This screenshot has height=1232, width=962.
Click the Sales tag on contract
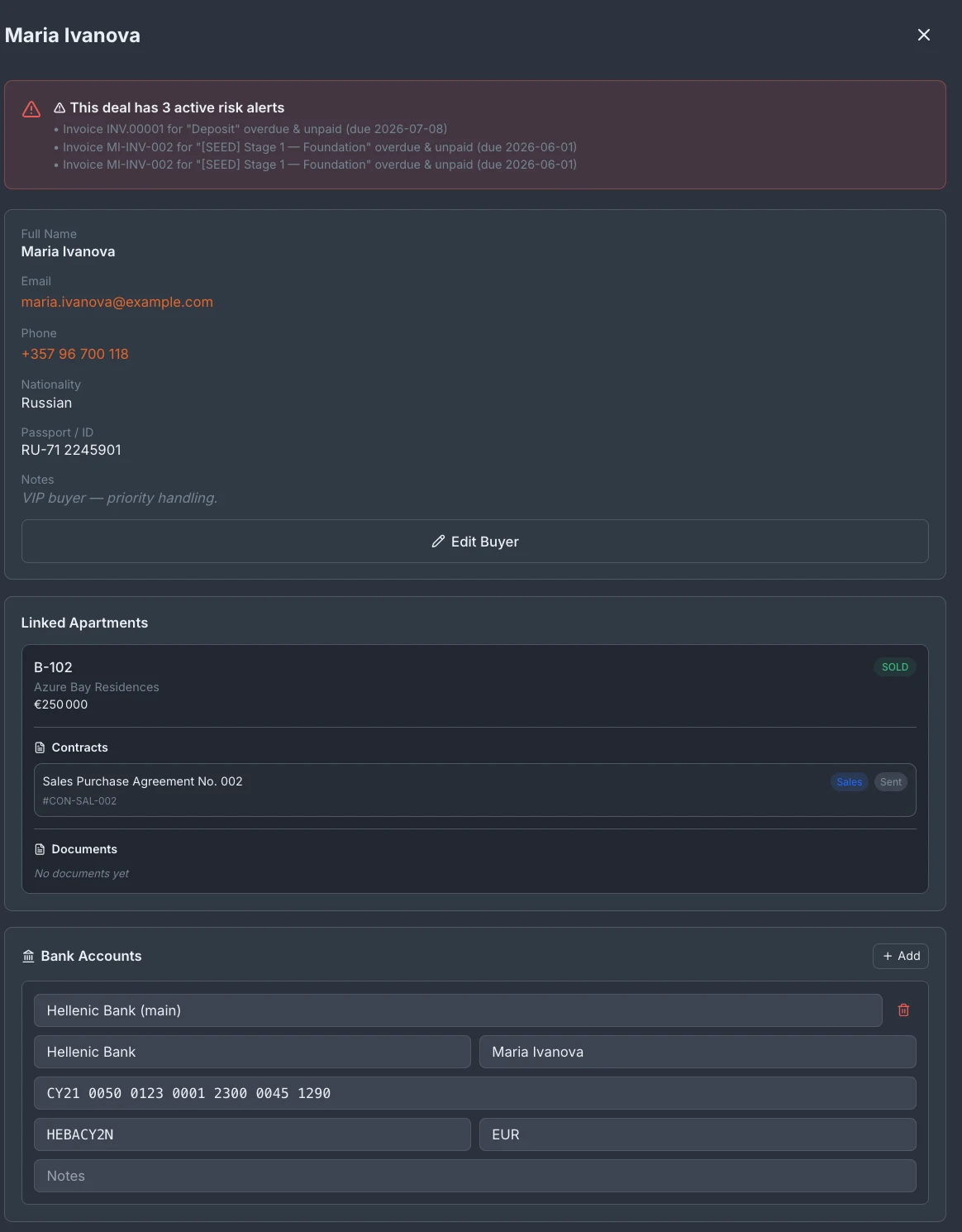849,782
